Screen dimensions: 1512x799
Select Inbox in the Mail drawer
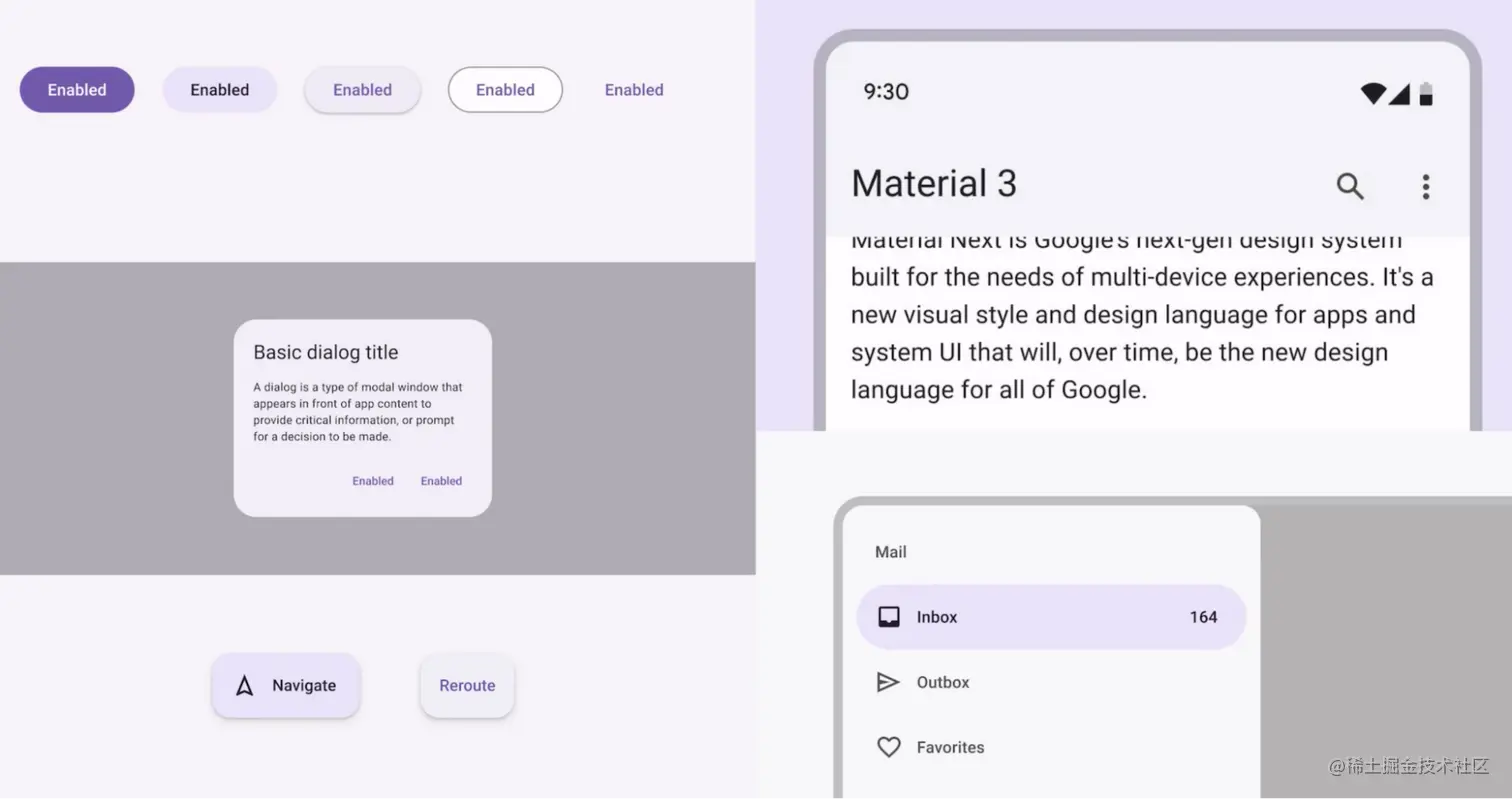(x=1051, y=617)
